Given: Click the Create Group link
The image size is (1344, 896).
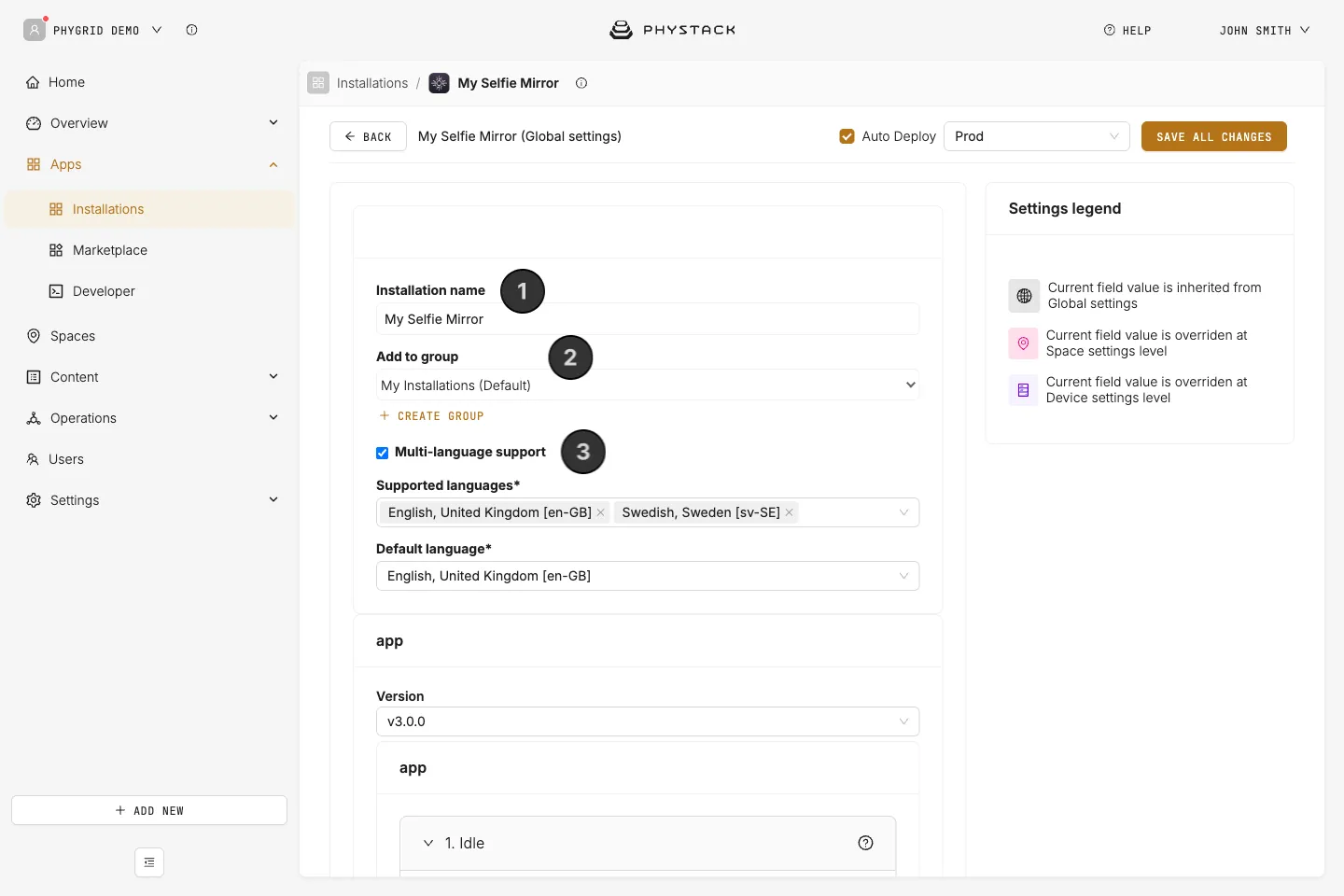Looking at the screenshot, I should tap(431, 416).
